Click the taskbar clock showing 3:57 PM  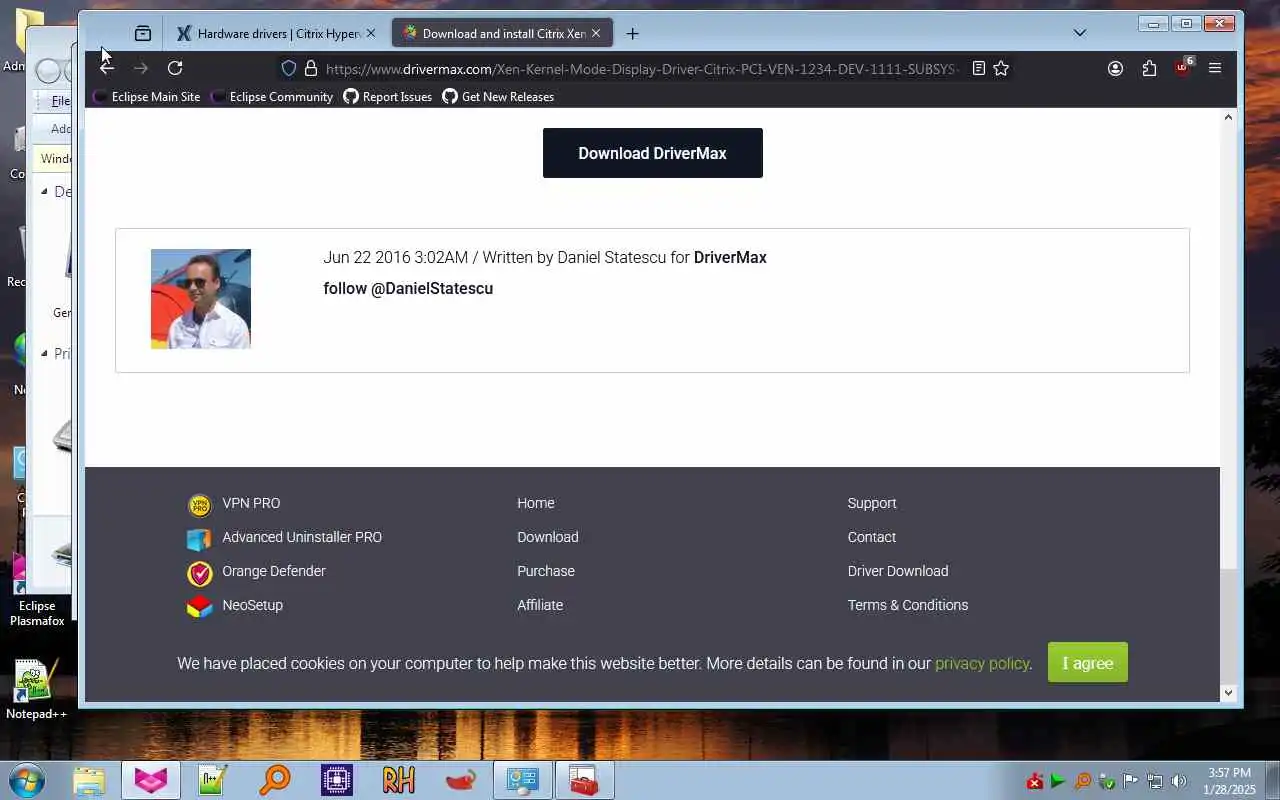[1229, 781]
